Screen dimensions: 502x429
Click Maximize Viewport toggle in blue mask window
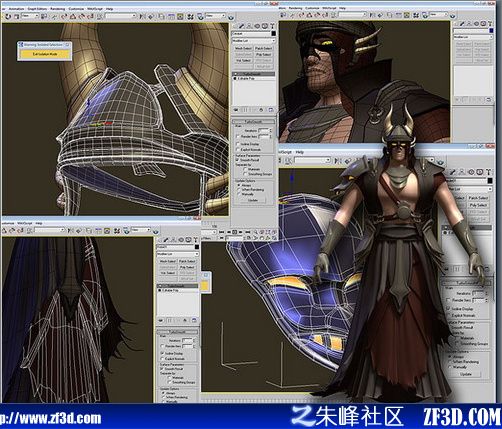click(274, 238)
